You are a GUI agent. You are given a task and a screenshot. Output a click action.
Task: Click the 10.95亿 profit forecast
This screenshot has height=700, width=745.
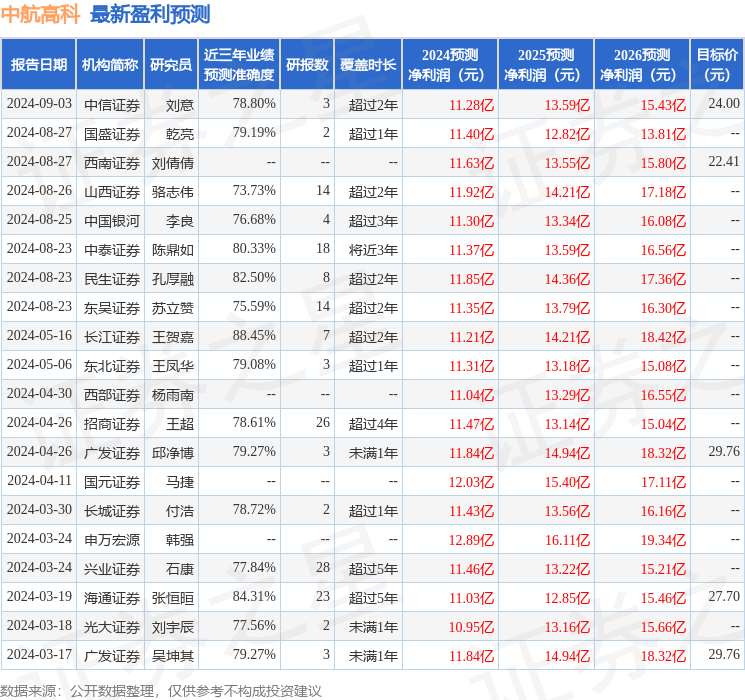471,627
